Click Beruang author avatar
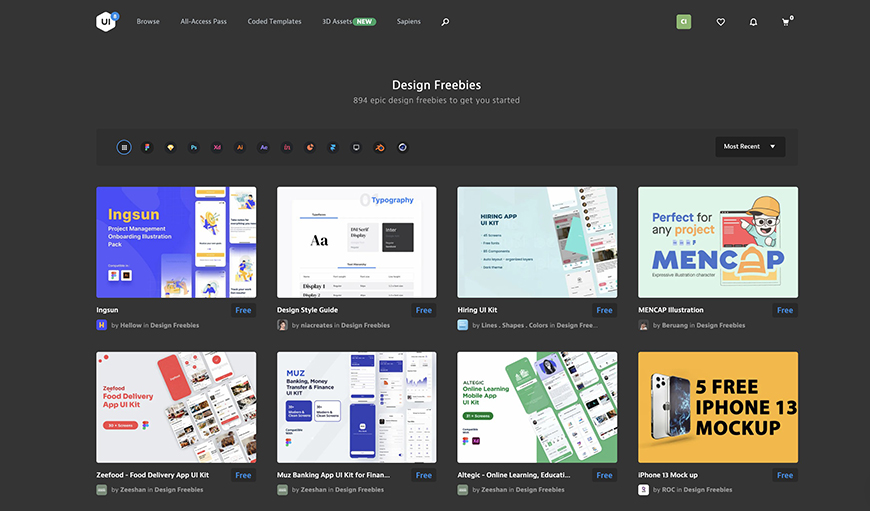This screenshot has width=870, height=511. (644, 325)
